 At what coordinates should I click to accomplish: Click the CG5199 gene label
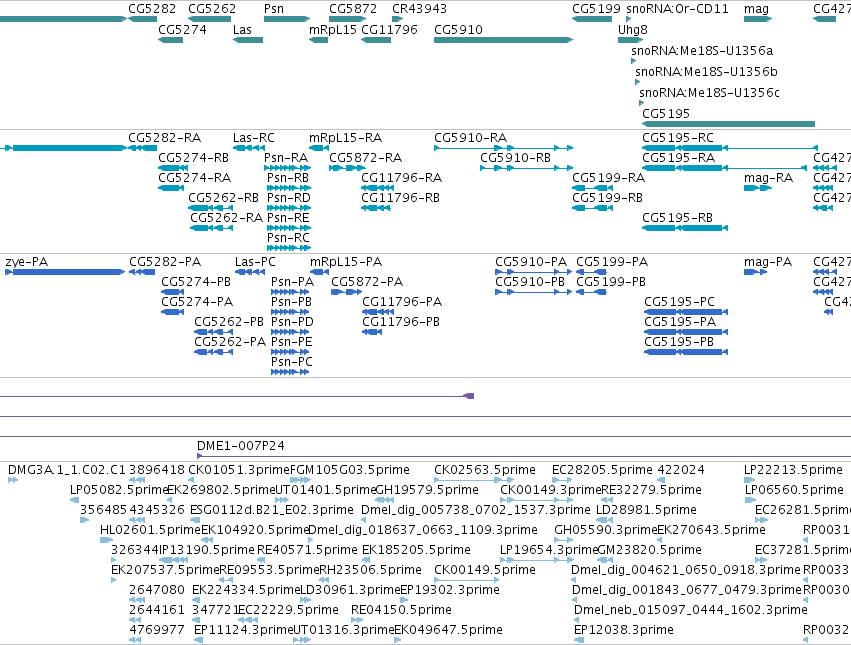(x=596, y=9)
